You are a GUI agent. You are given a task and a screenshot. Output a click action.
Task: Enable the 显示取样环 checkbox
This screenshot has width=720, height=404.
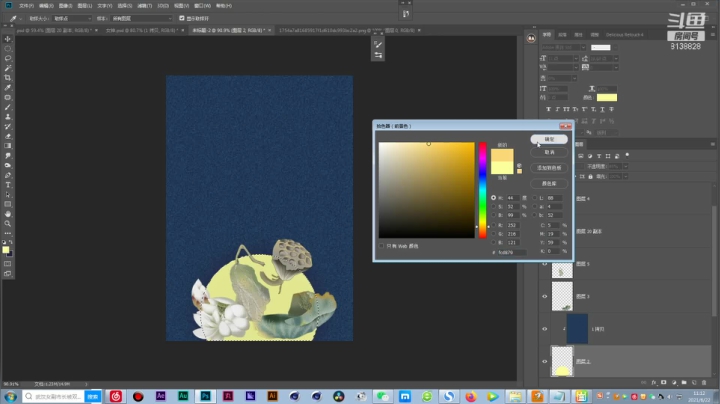[182, 18]
